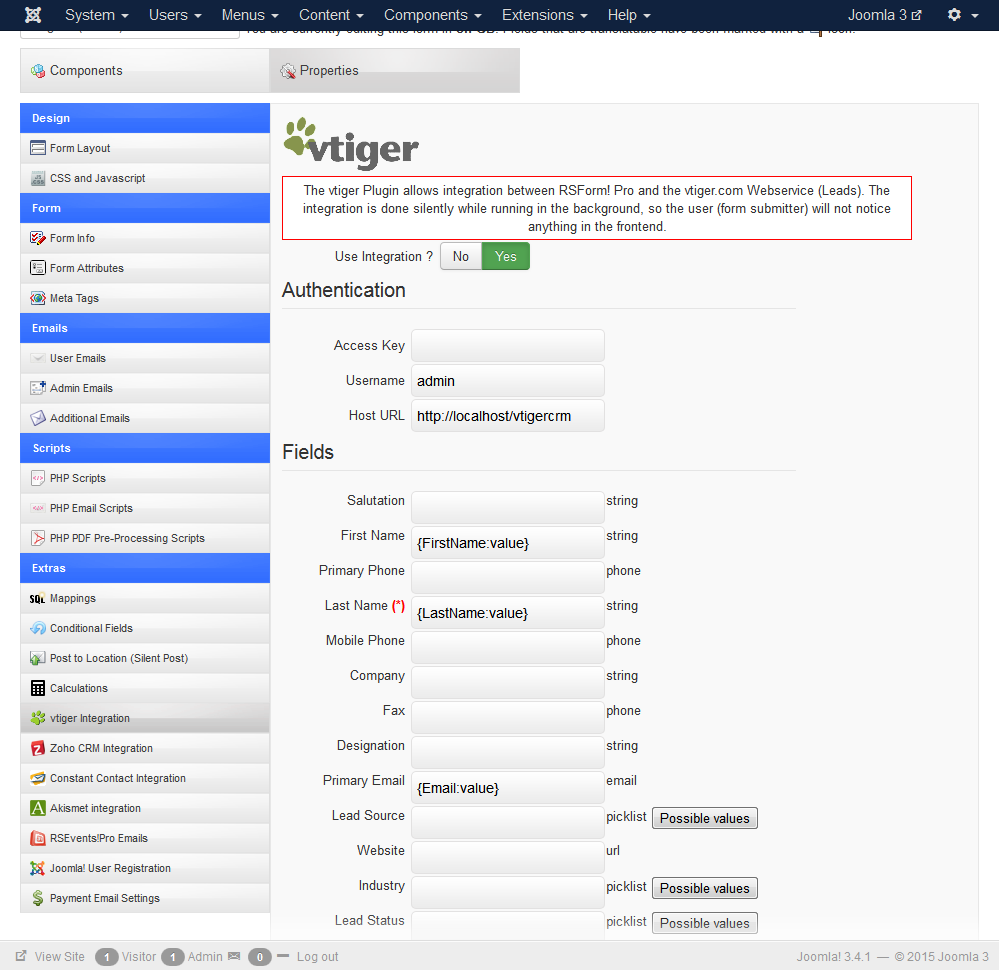Click the Primary Phone field

pyautogui.click(x=508, y=577)
